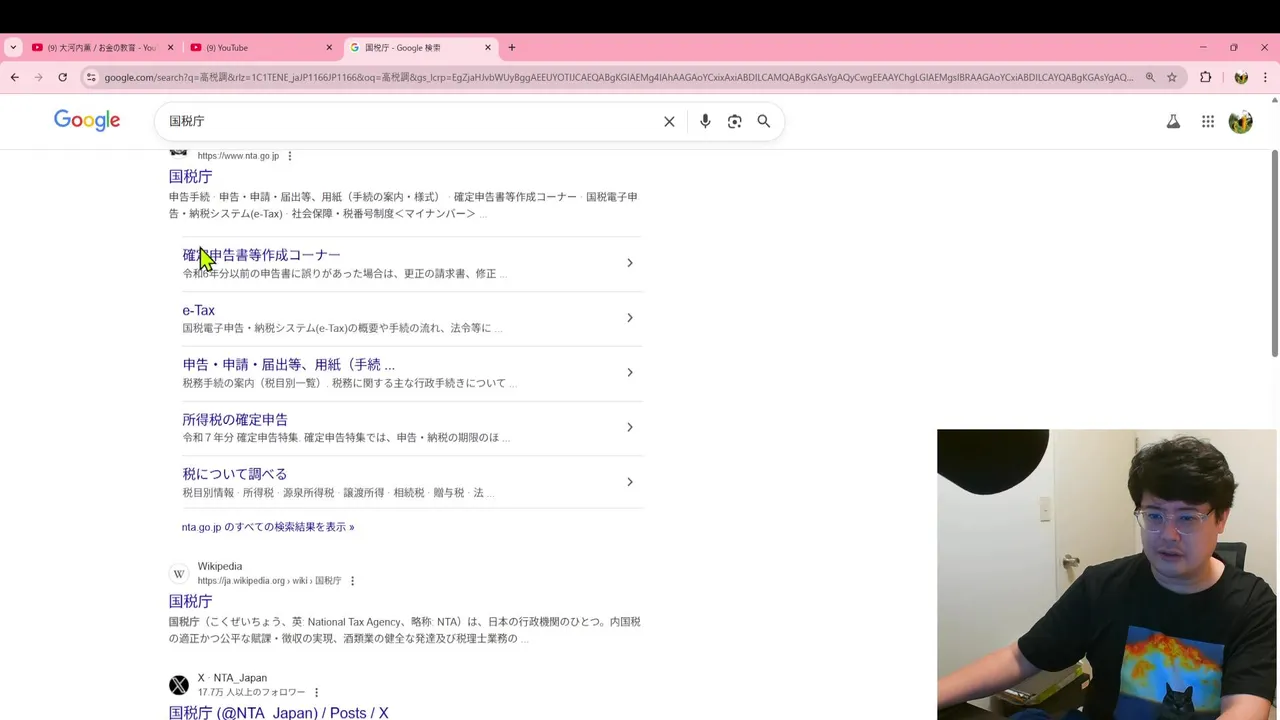Click the browser address bar URL

tap(618, 77)
